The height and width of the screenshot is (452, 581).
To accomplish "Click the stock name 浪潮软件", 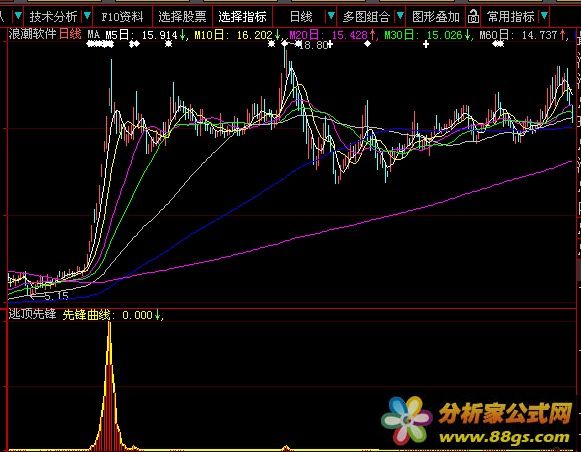I will [x=32, y=34].
